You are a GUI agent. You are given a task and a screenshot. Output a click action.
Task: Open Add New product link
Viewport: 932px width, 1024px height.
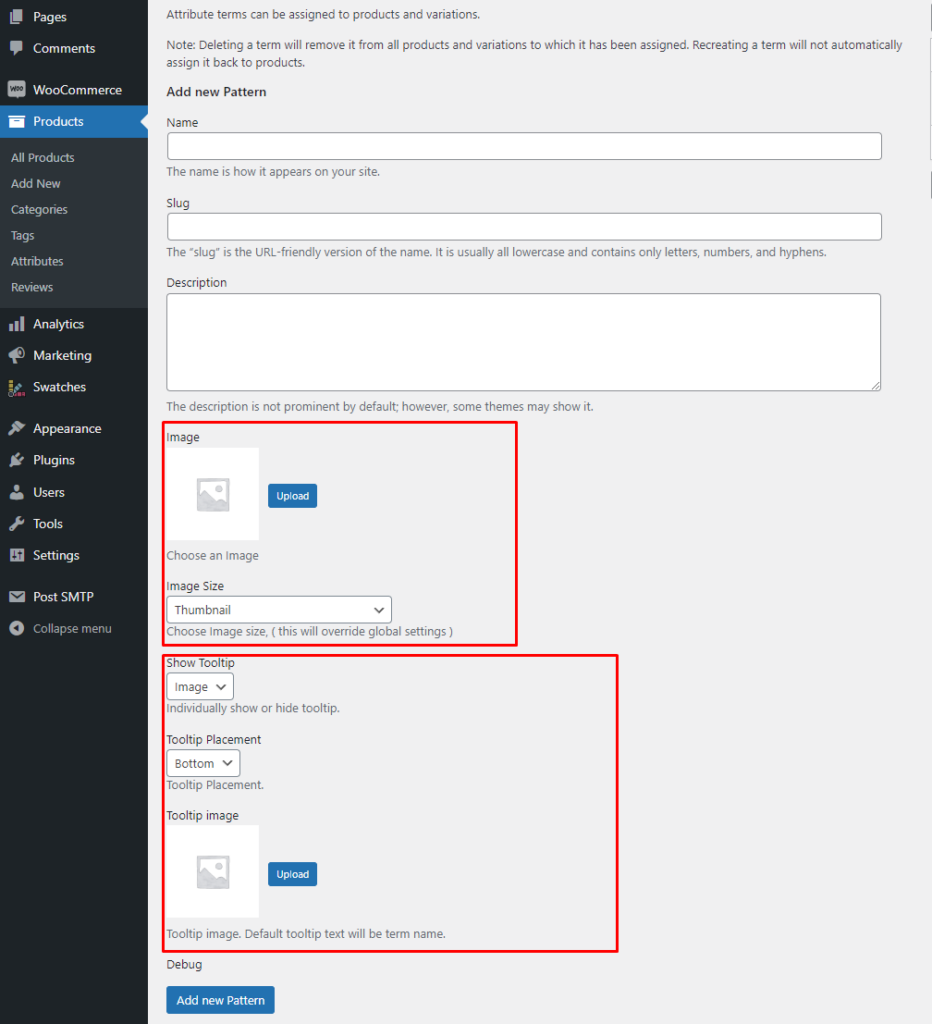35,184
